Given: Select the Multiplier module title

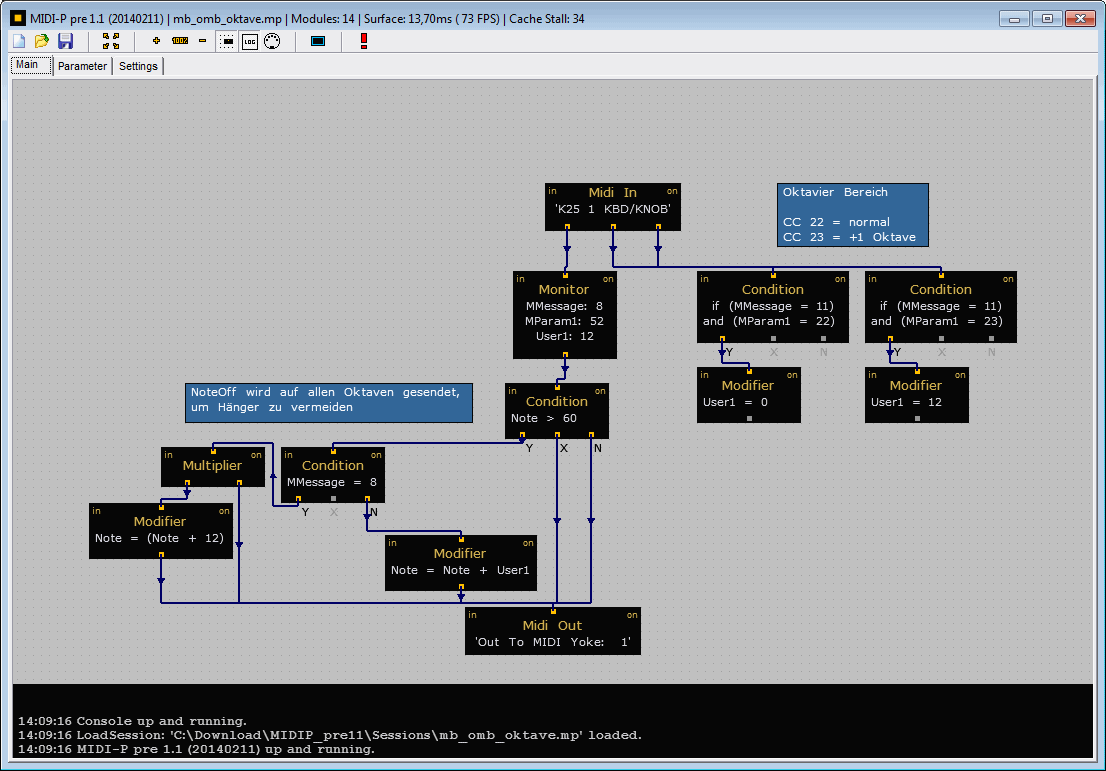Looking at the screenshot, I should point(212,466).
